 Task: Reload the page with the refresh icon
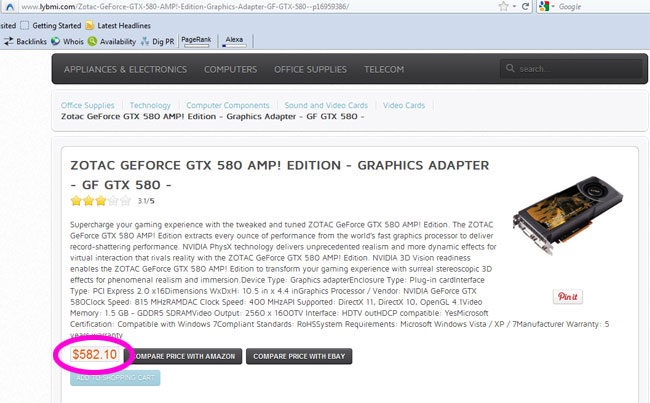pyautogui.click(x=525, y=6)
